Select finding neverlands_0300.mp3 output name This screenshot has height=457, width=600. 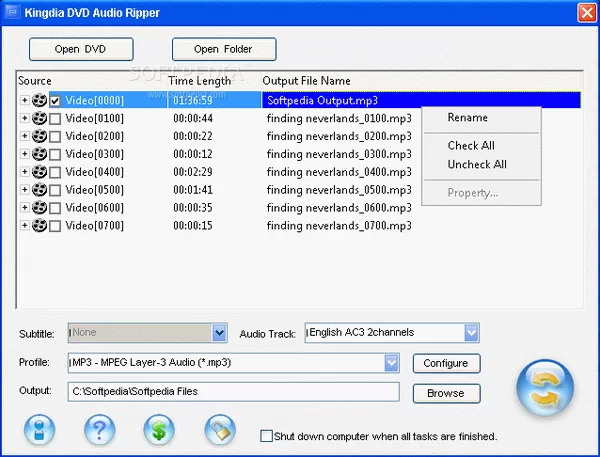(x=339, y=154)
